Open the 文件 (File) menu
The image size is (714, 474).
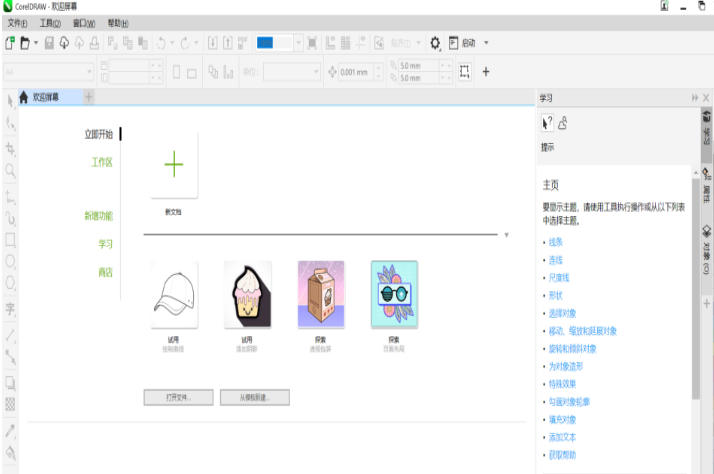coord(17,21)
